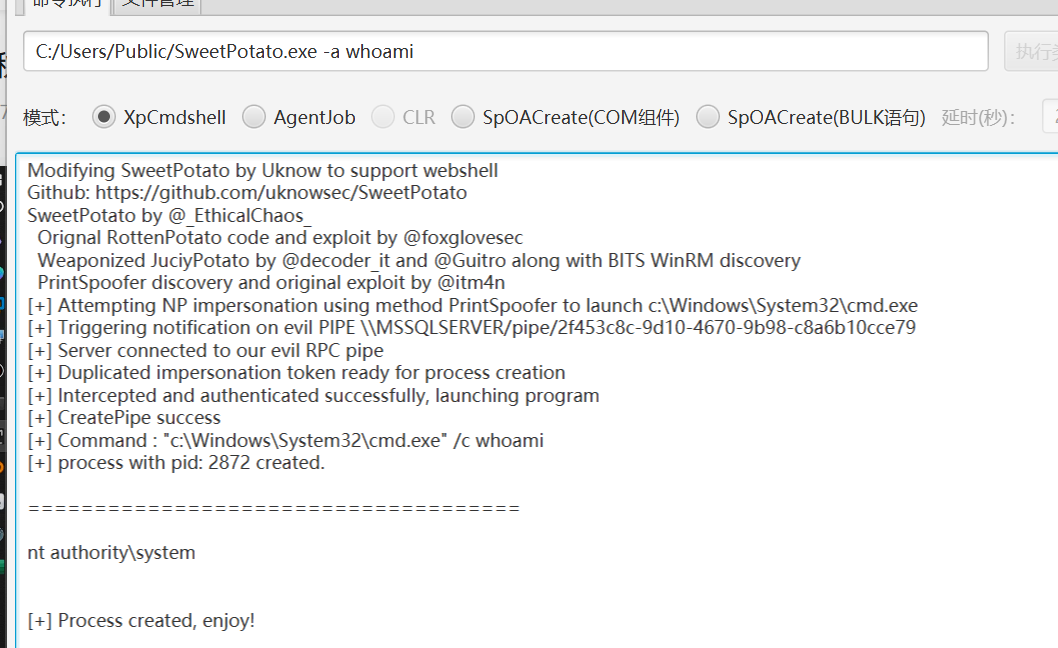This screenshot has height=648, width=1058.
Task: Click the 模式: label
Action: click(45, 117)
